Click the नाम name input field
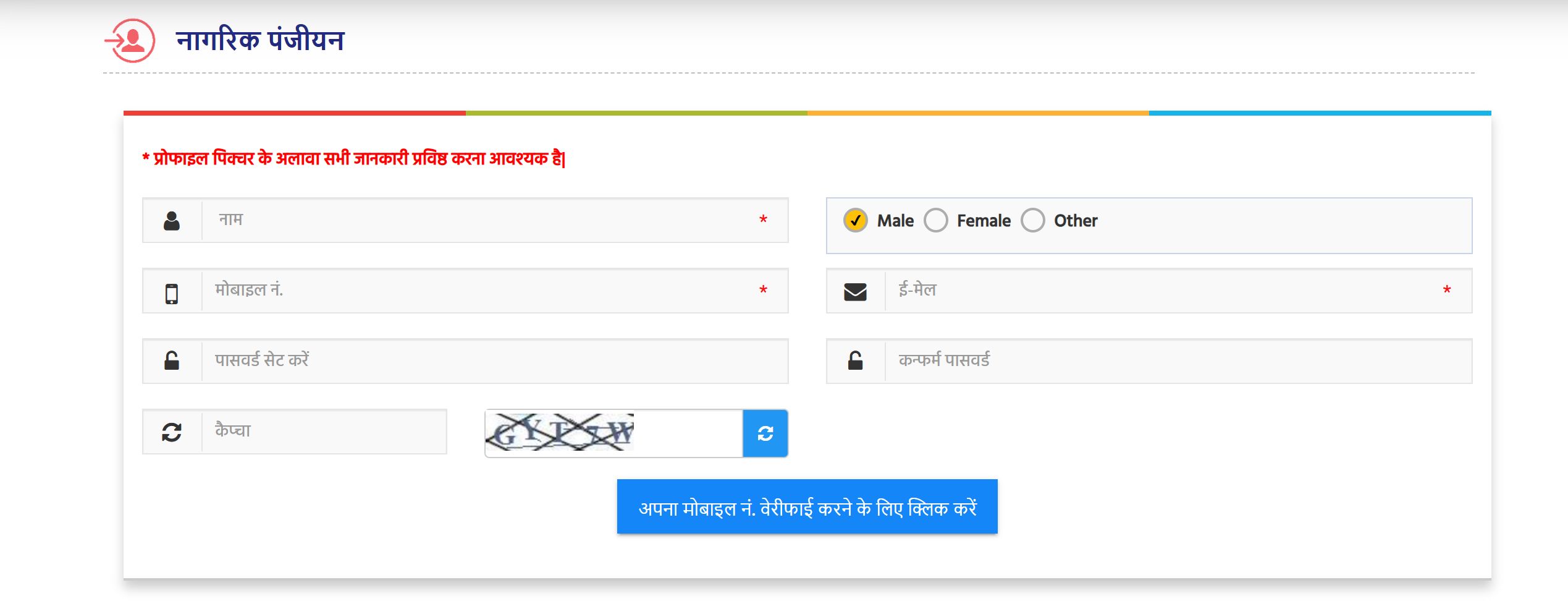This screenshot has height=601, width=1568. [482, 220]
